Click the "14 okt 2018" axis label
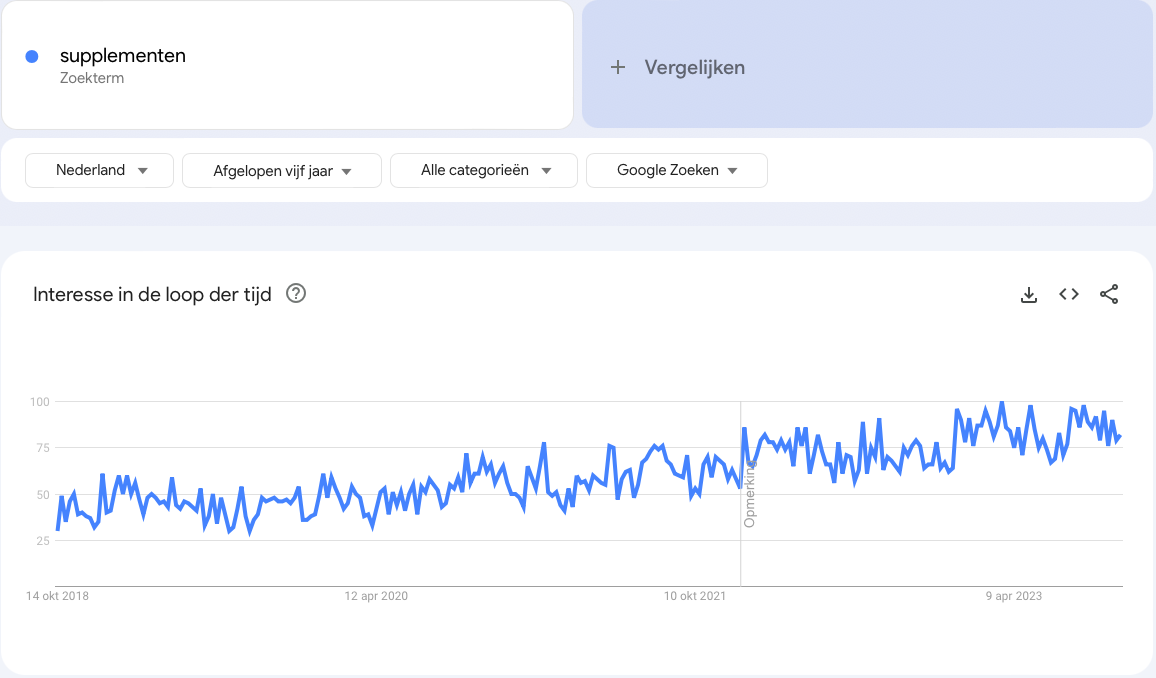Screen dimensions: 1156x678 (58, 595)
